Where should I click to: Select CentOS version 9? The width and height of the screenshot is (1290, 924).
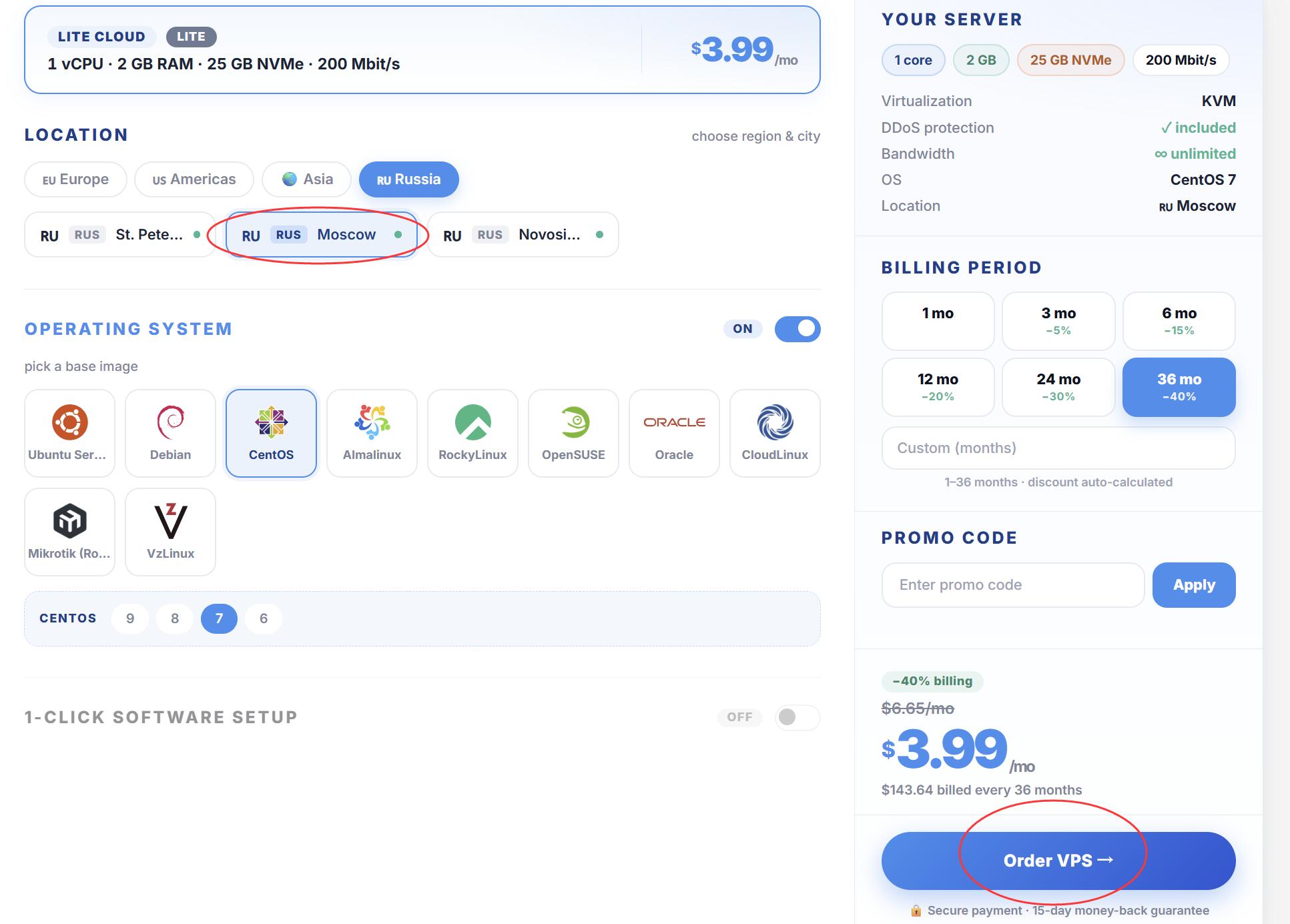(130, 618)
